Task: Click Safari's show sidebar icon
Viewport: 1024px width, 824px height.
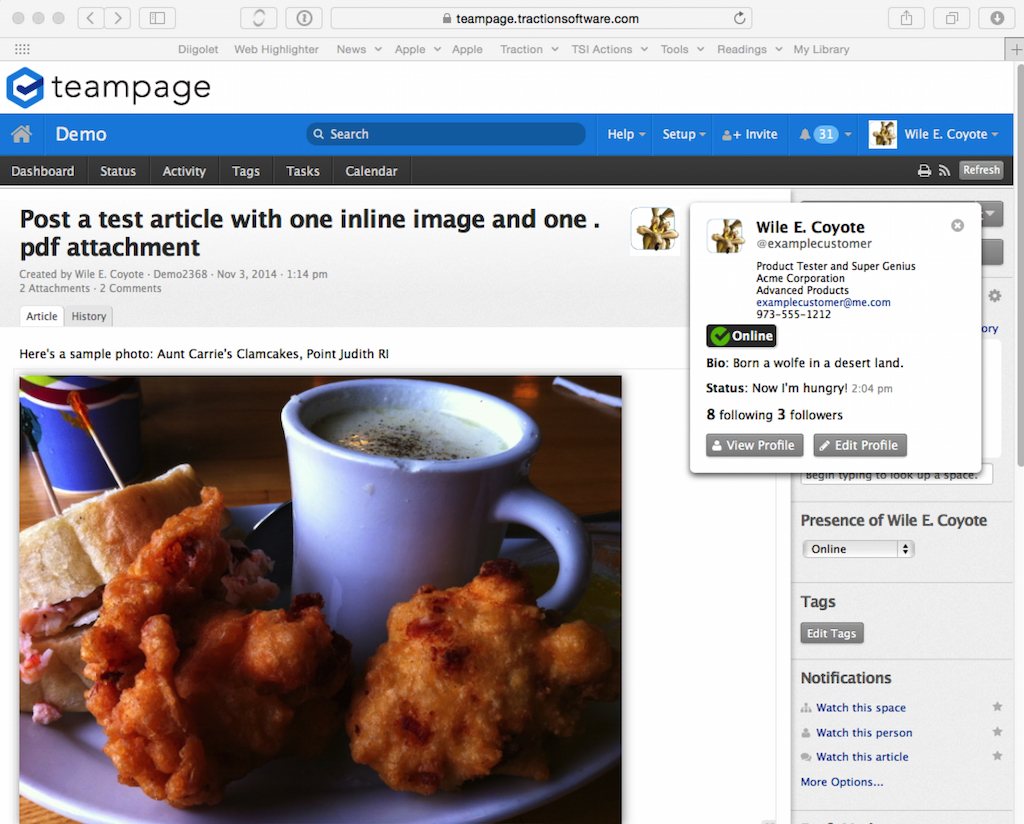Action: [157, 18]
